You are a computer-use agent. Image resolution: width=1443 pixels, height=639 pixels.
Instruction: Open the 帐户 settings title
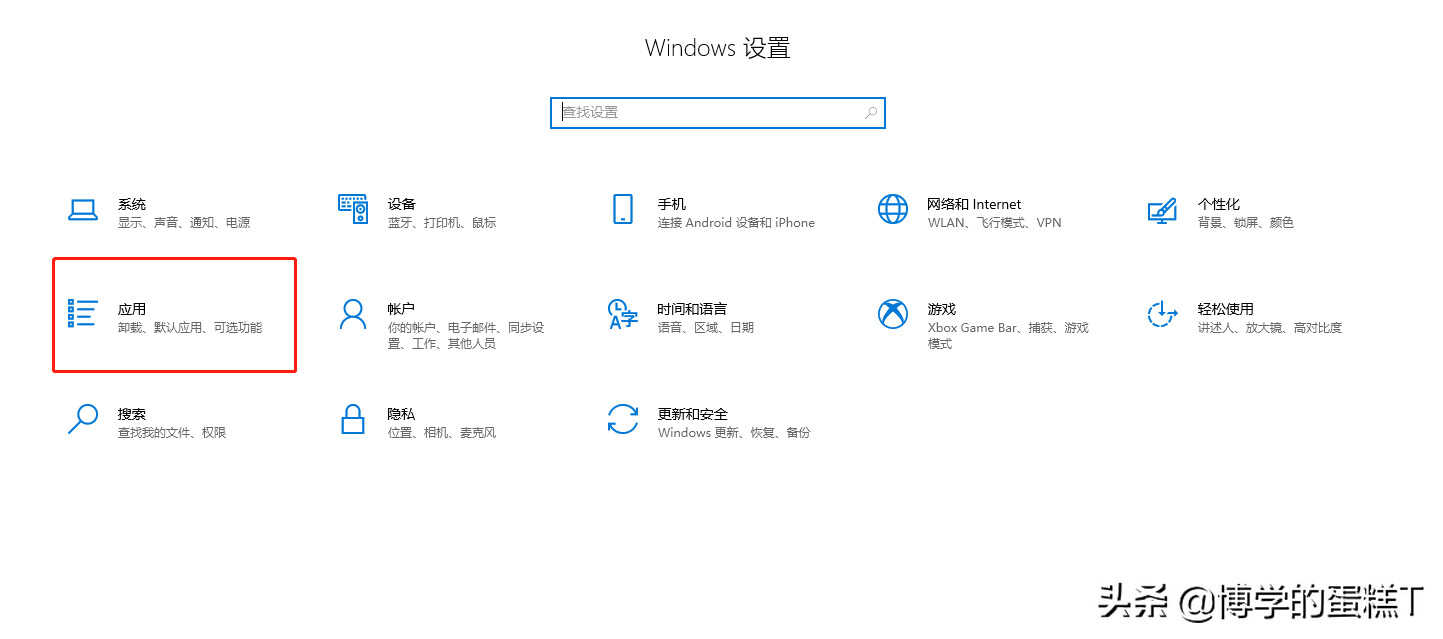point(402,309)
